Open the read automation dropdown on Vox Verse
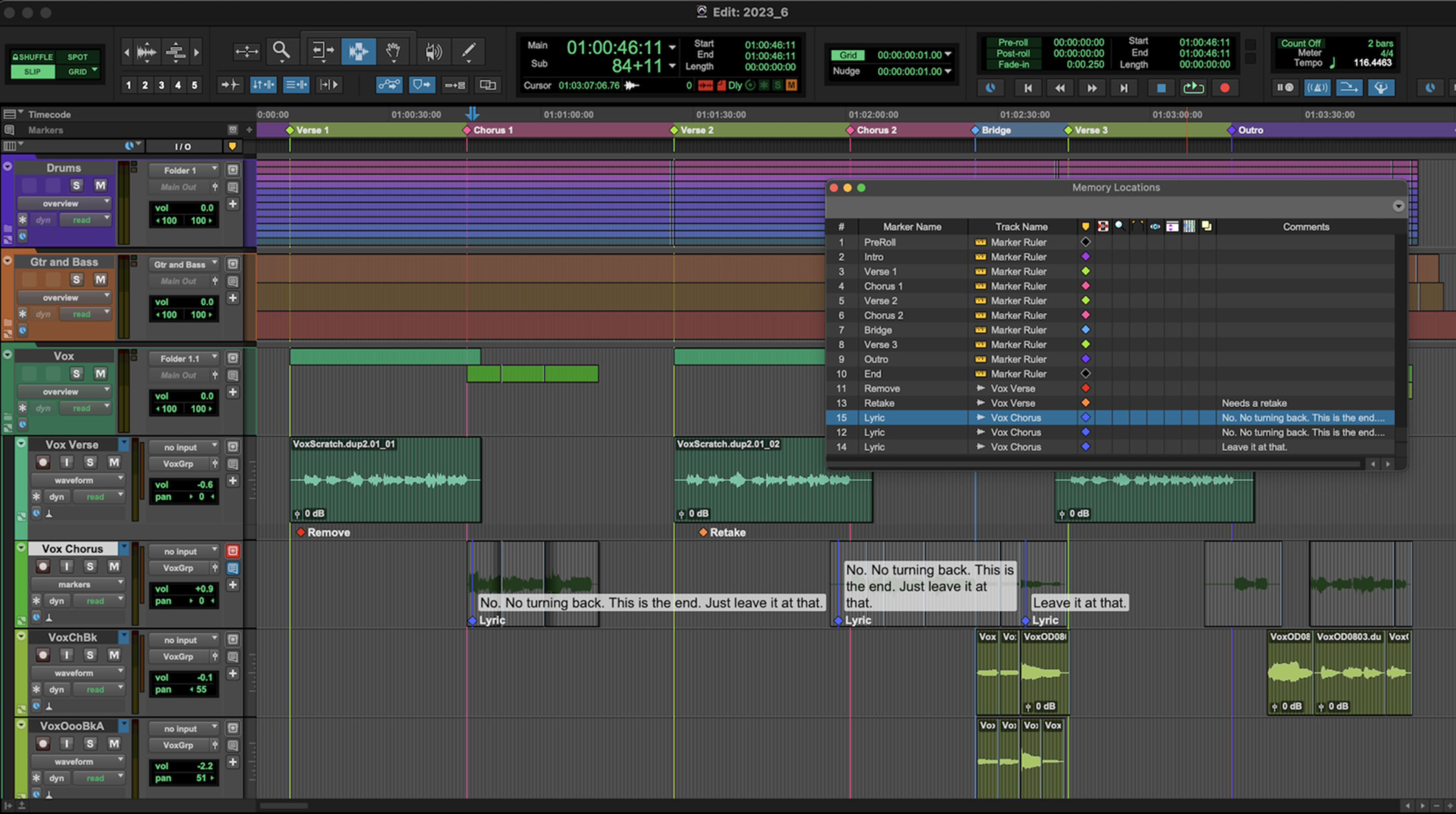Screen dimensions: 1456x814 (99, 496)
